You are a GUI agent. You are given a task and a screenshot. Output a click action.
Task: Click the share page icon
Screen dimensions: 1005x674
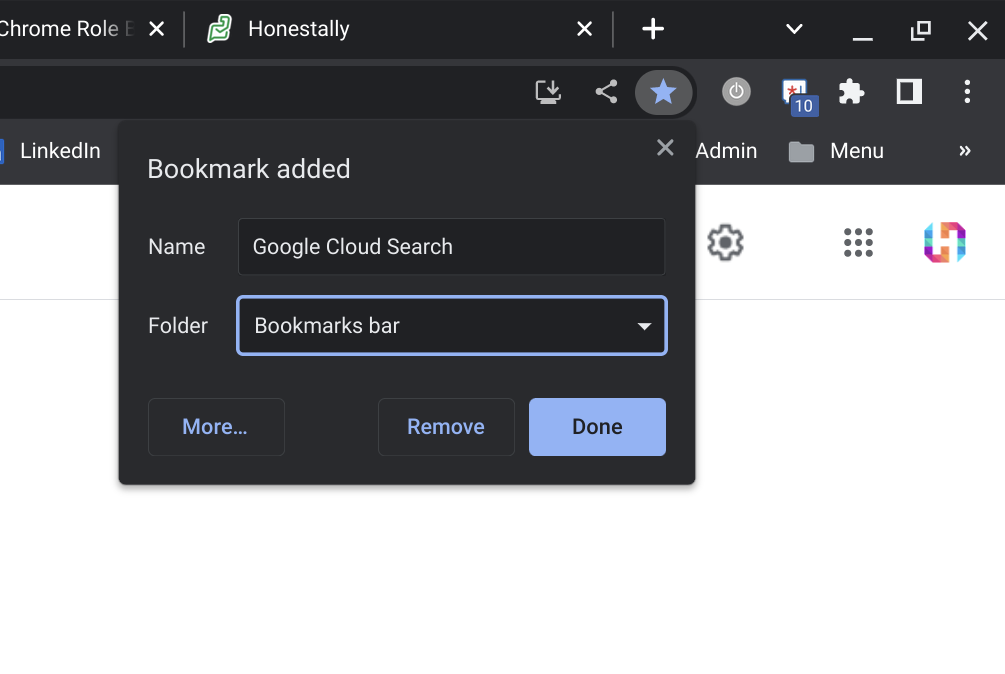[x=606, y=93]
